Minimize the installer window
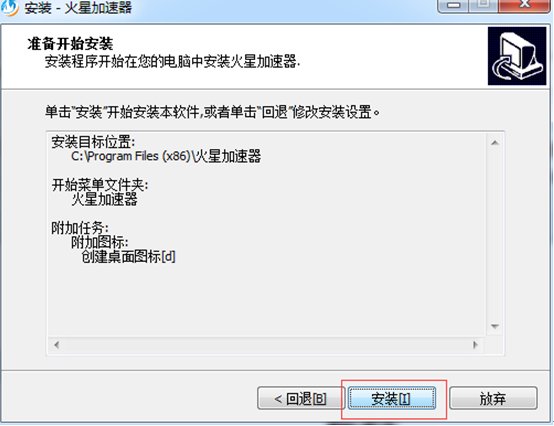The height and width of the screenshot is (426, 554). [453, 5]
